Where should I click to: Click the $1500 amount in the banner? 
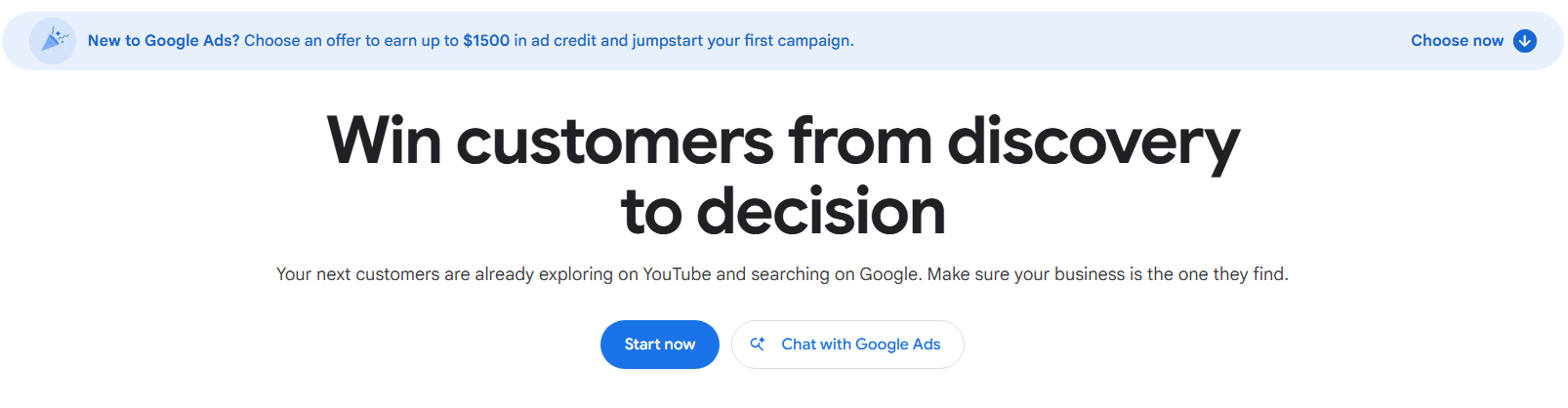(x=486, y=41)
